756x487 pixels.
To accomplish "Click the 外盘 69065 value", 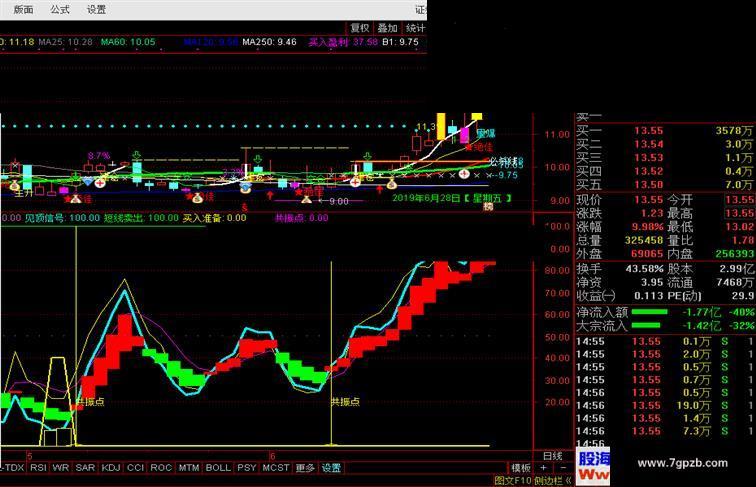I will 647,254.
